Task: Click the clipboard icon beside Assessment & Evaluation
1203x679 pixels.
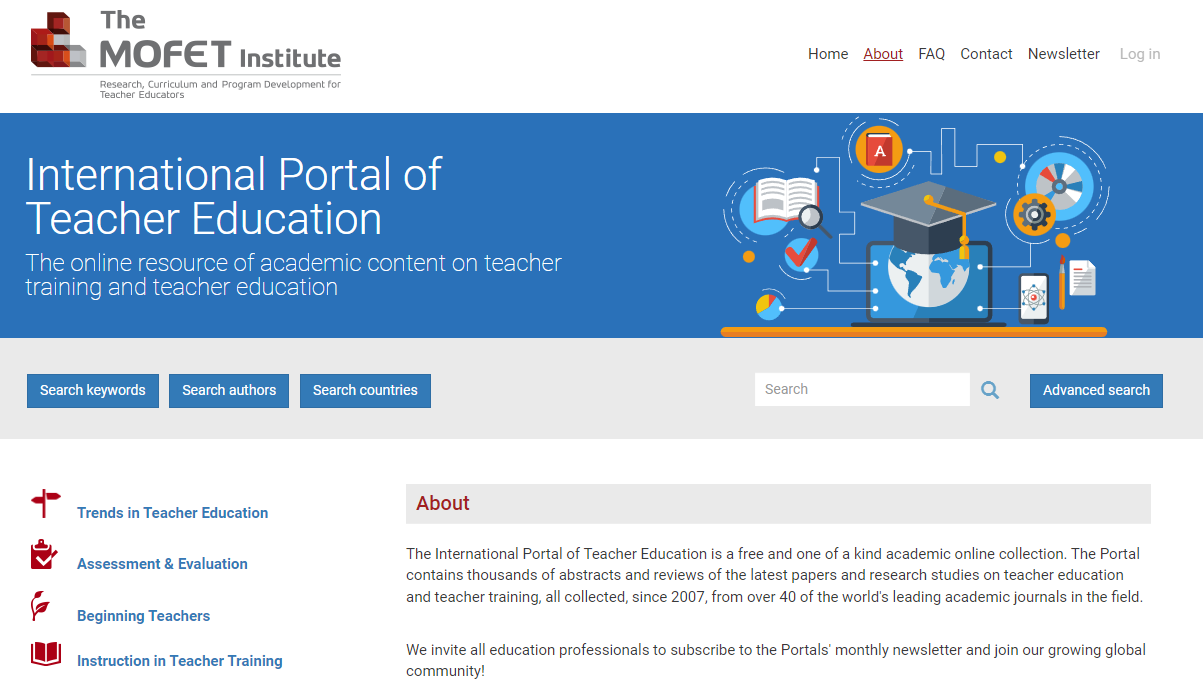Action: pos(44,555)
